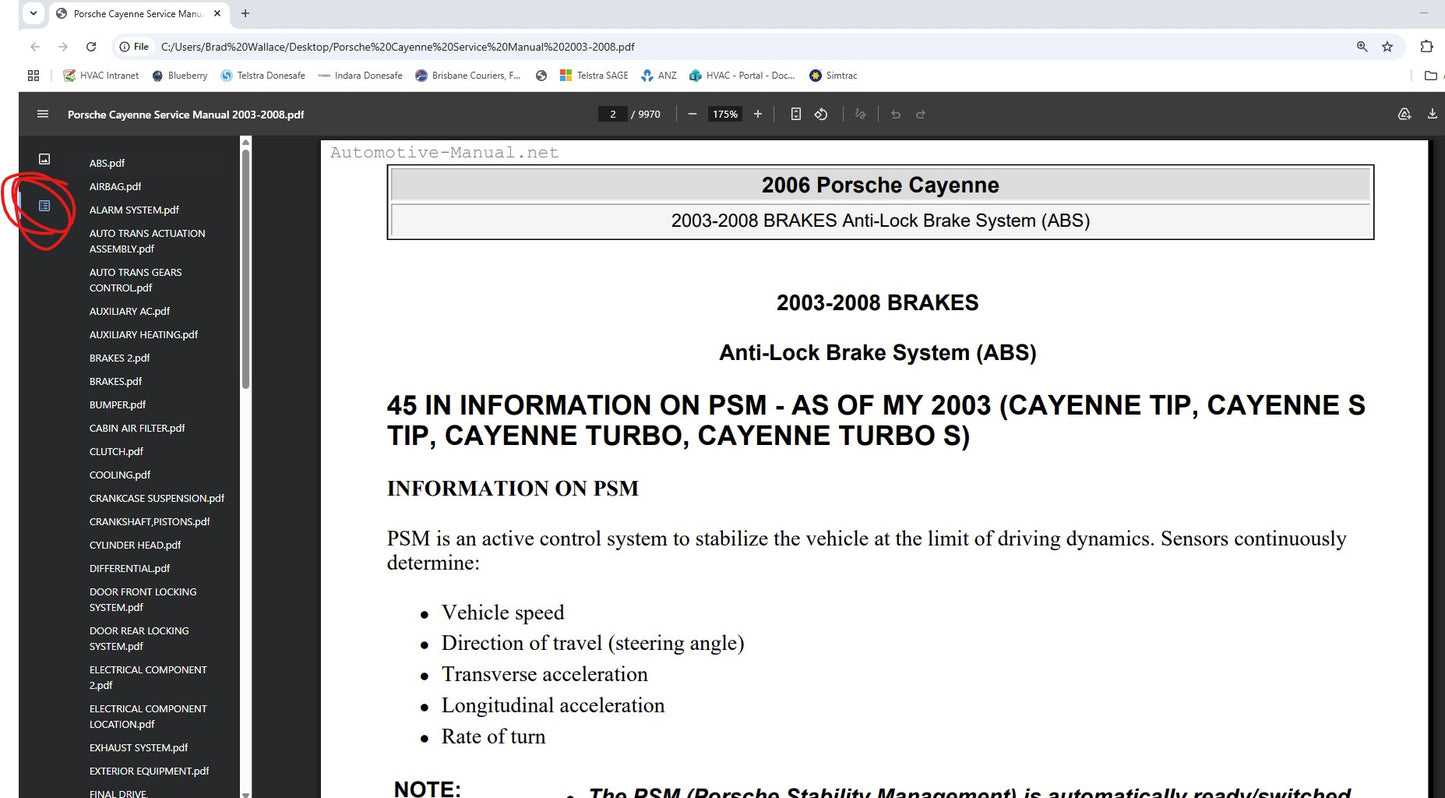1445x798 pixels.
Task: Open Indara Donesafe bookmark
Action: [360, 75]
